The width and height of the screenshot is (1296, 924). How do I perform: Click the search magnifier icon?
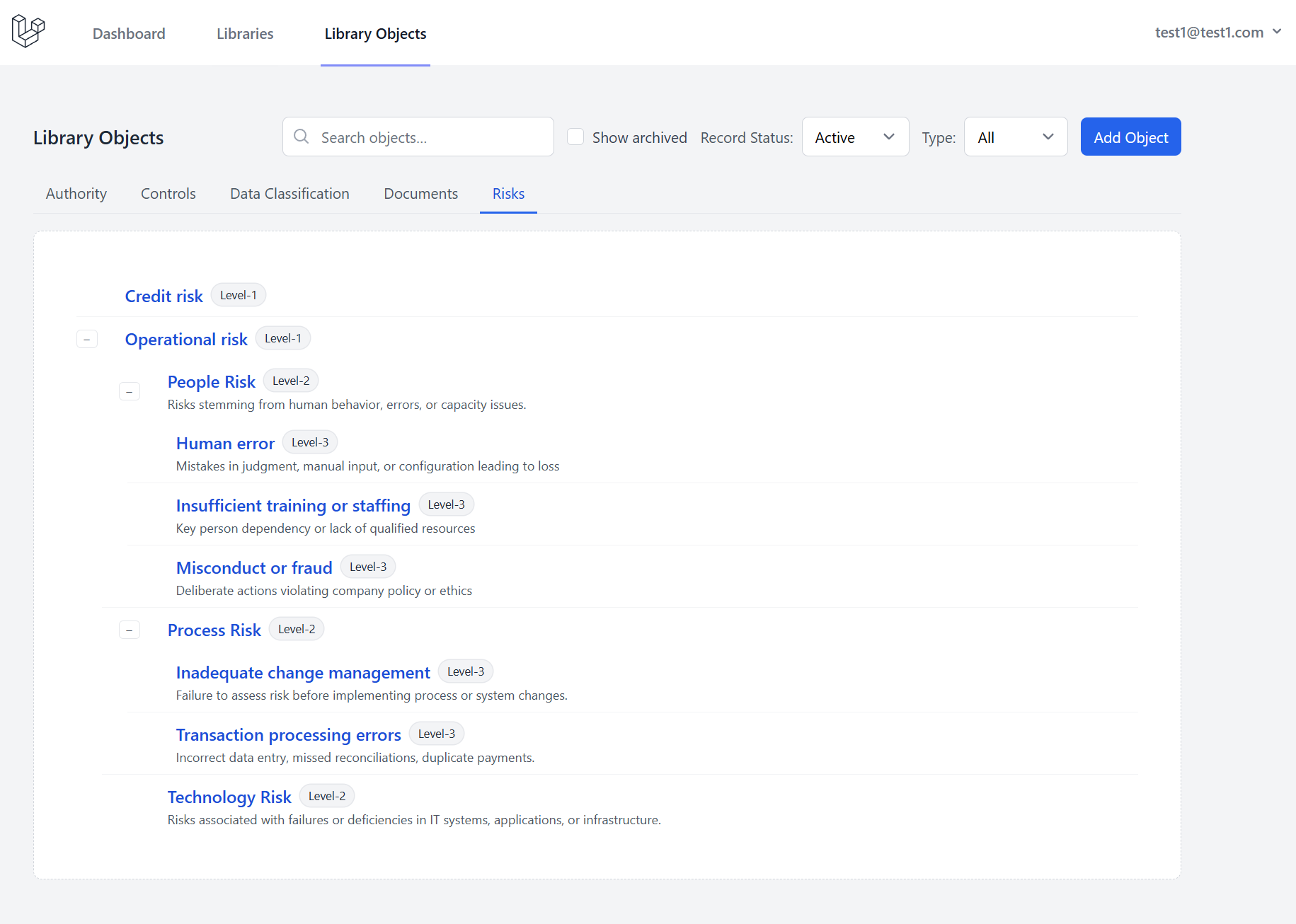click(x=302, y=137)
